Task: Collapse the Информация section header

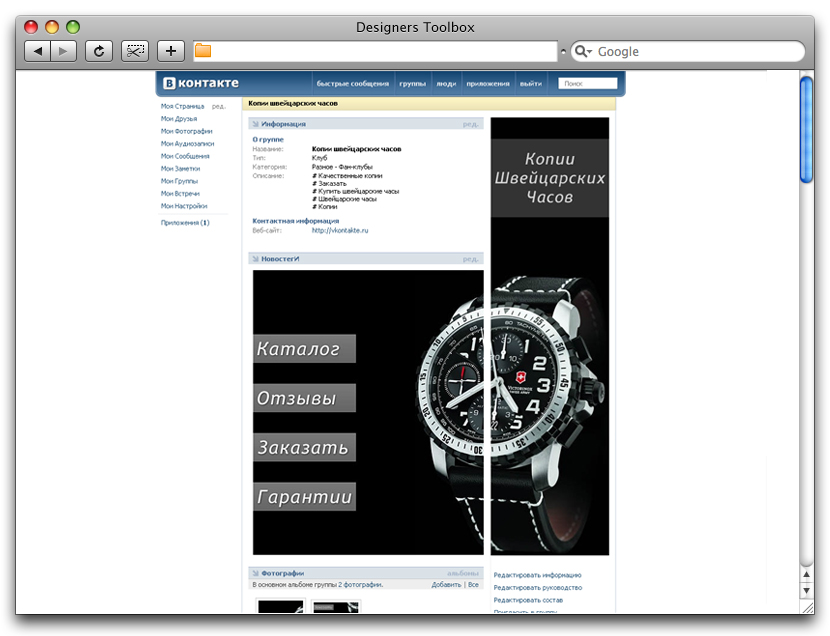Action: click(x=283, y=124)
